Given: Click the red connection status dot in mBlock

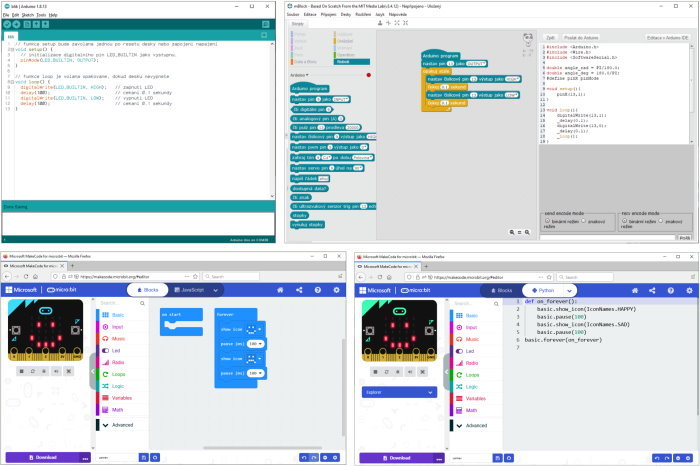Looking at the screenshot, I should pos(368,75).
